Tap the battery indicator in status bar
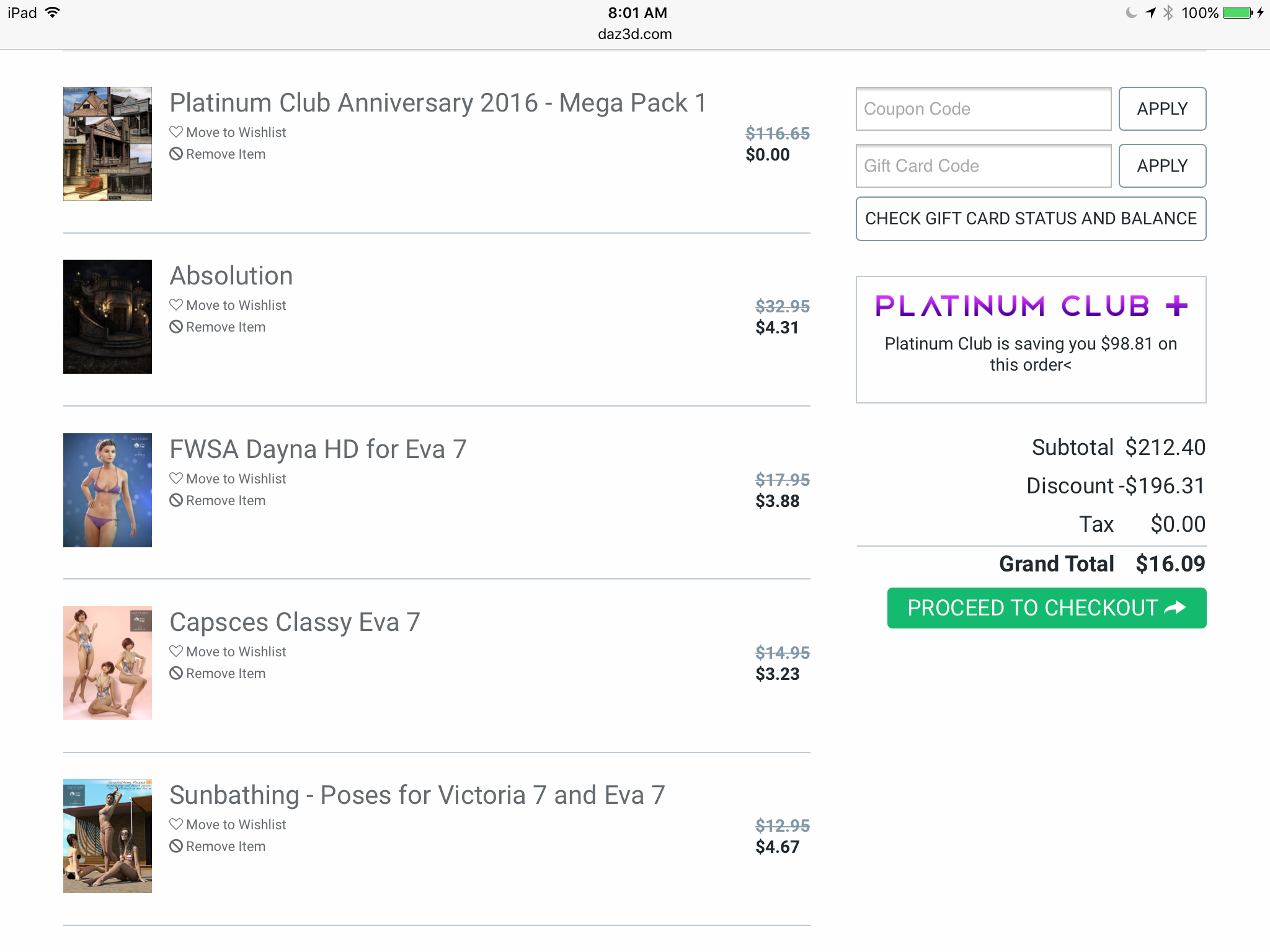 1238,13
